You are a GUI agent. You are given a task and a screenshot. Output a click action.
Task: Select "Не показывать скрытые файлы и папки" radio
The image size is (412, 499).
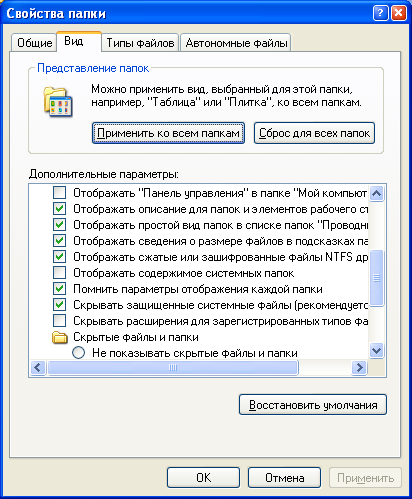(79, 353)
